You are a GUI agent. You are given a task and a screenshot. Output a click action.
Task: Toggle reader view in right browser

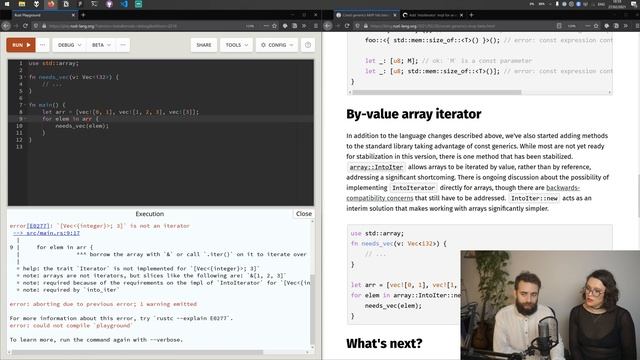pyautogui.click(x=559, y=26)
